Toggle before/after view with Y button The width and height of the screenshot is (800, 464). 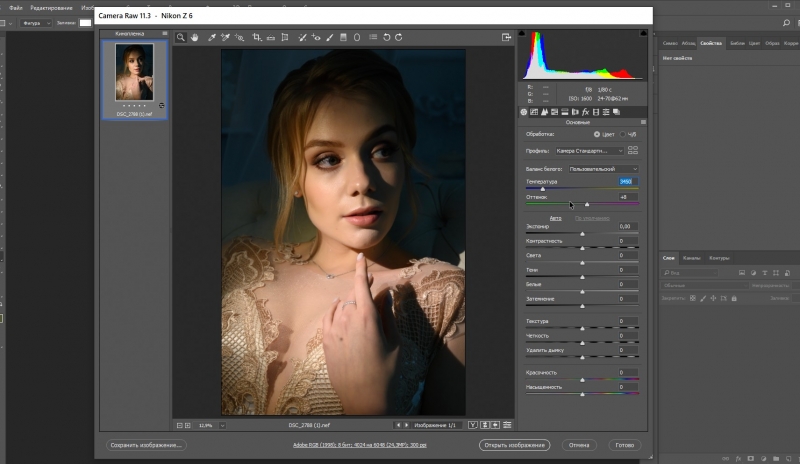click(x=473, y=425)
